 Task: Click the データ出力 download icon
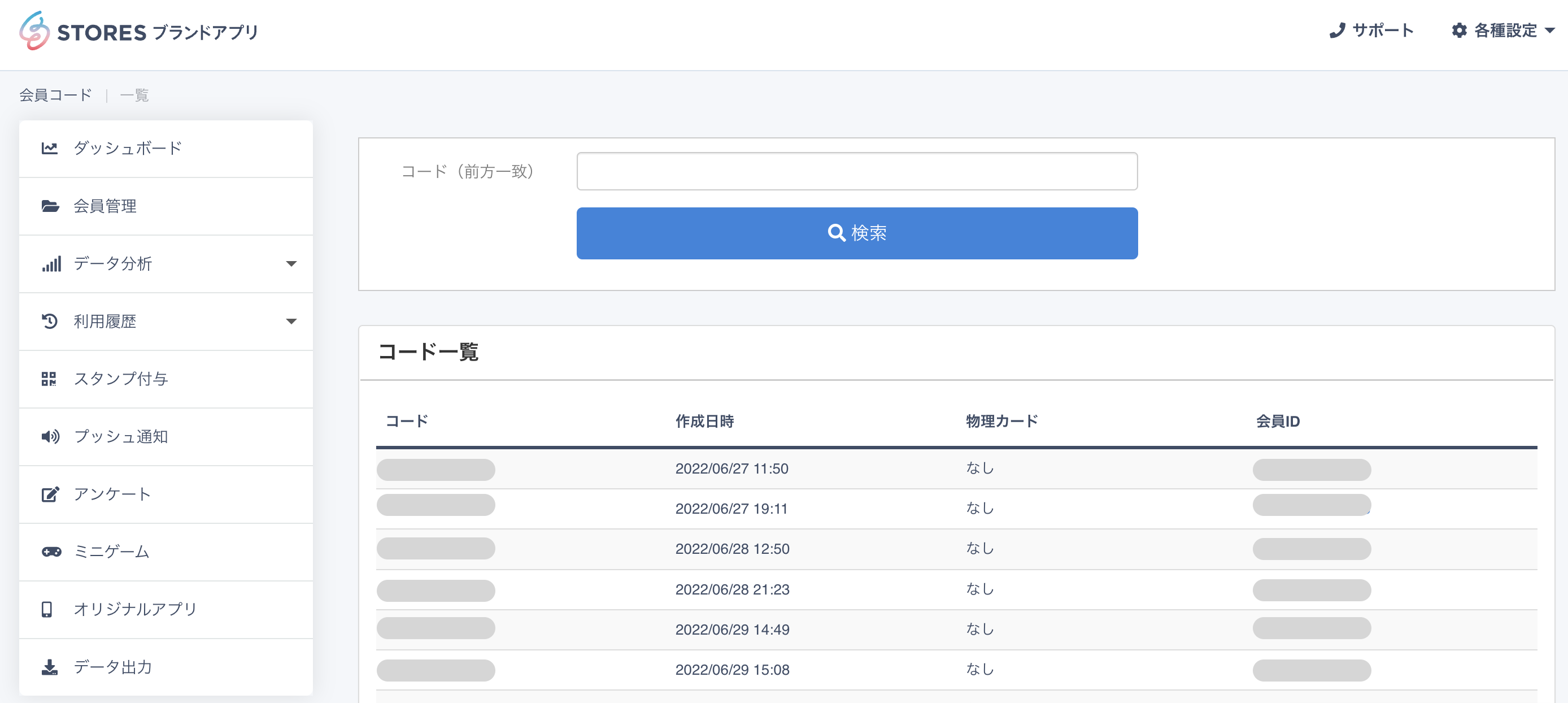49,667
